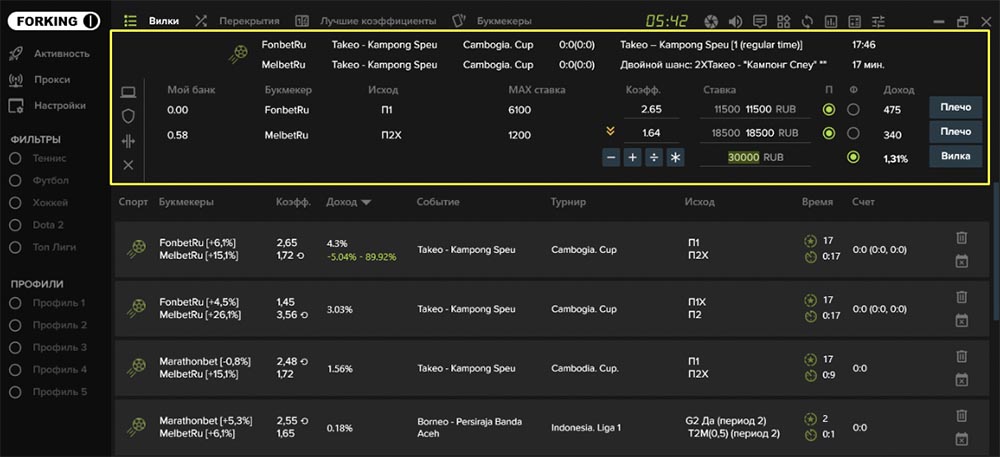This screenshot has width=1000, height=457.
Task: Delete the Borneo - Persiraja fork row
Action: tap(962, 416)
